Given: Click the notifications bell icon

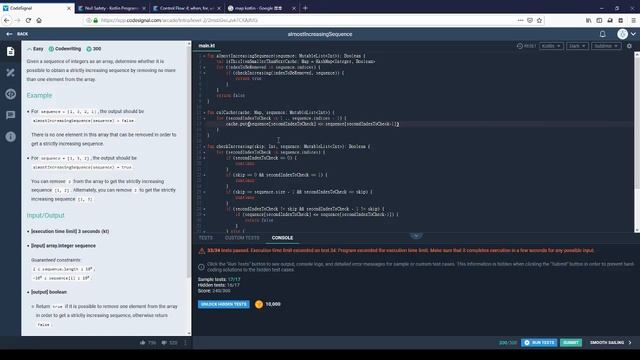Looking at the screenshot, I should coord(602,34).
